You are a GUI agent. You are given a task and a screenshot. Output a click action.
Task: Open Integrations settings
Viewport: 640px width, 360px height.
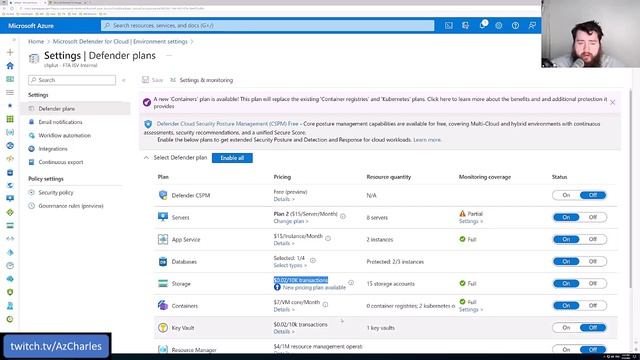coord(53,149)
